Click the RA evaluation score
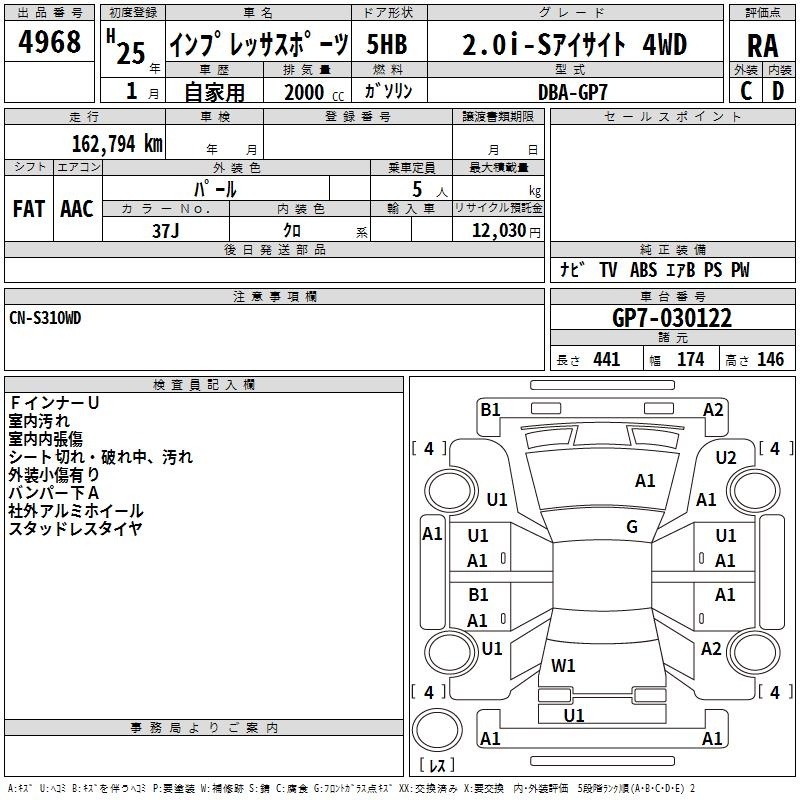Image resolution: width=800 pixels, height=800 pixels. coord(762,46)
